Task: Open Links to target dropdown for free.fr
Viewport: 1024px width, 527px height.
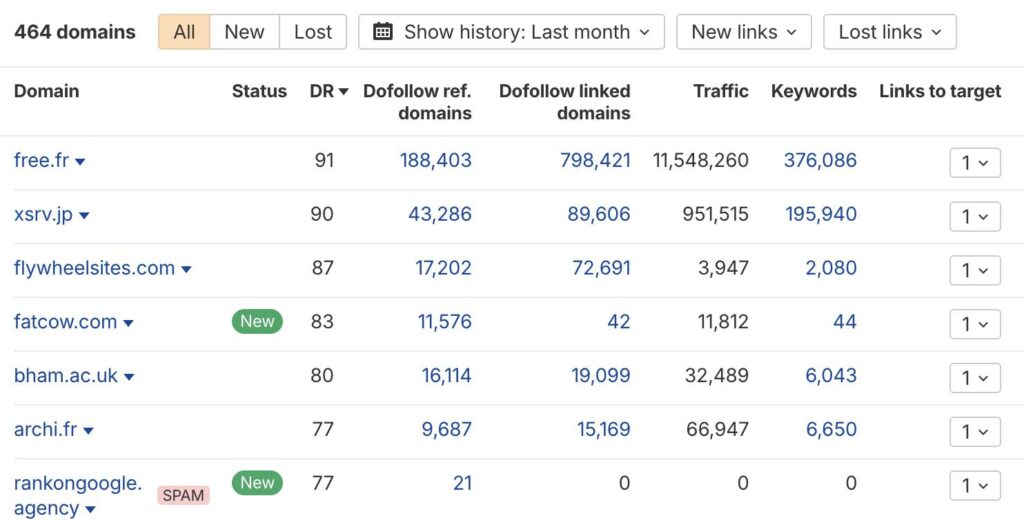Action: (x=974, y=162)
